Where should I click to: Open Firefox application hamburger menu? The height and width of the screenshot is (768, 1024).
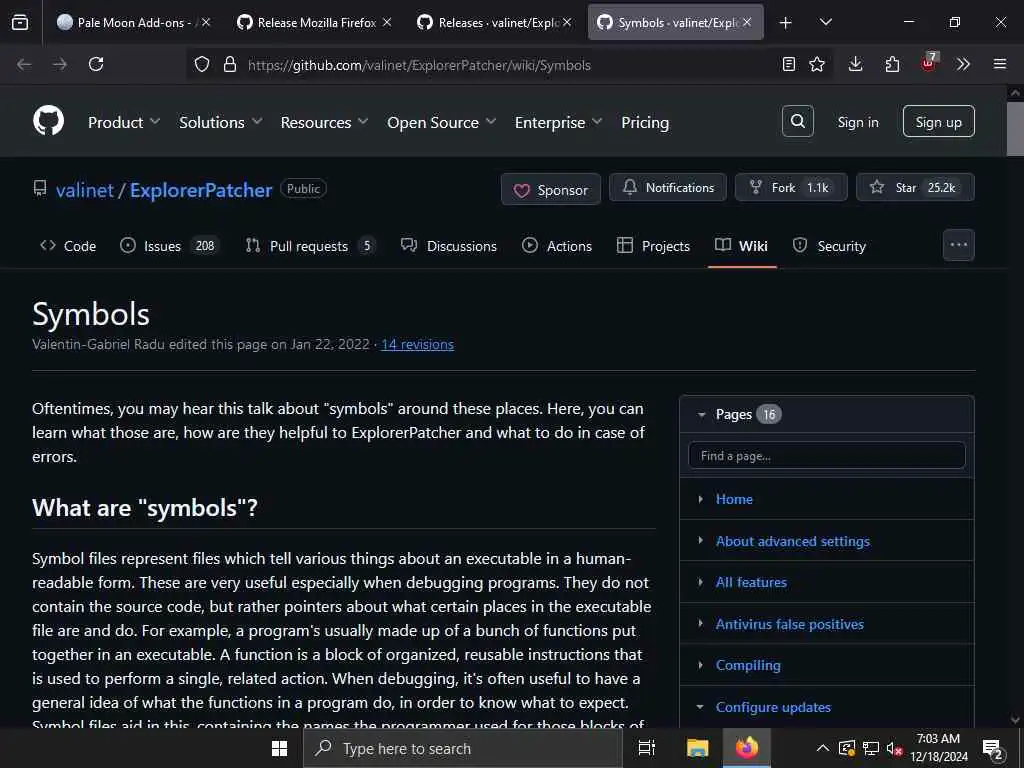click(x=999, y=64)
